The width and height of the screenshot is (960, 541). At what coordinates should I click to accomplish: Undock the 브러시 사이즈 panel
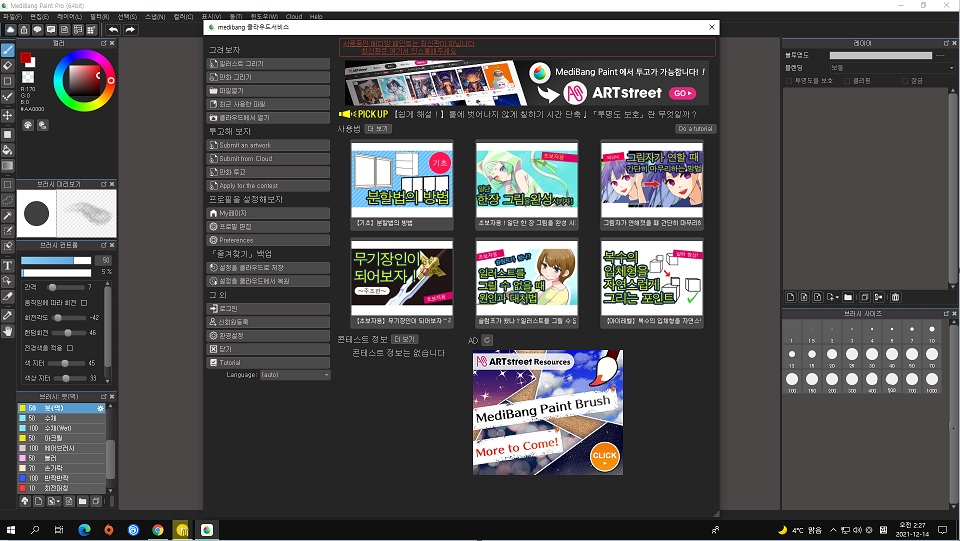coord(945,313)
